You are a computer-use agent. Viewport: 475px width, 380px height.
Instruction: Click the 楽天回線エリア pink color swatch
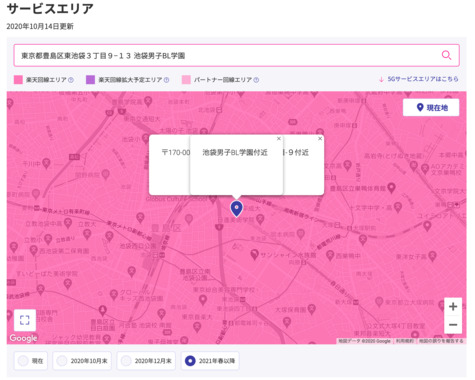pos(18,80)
